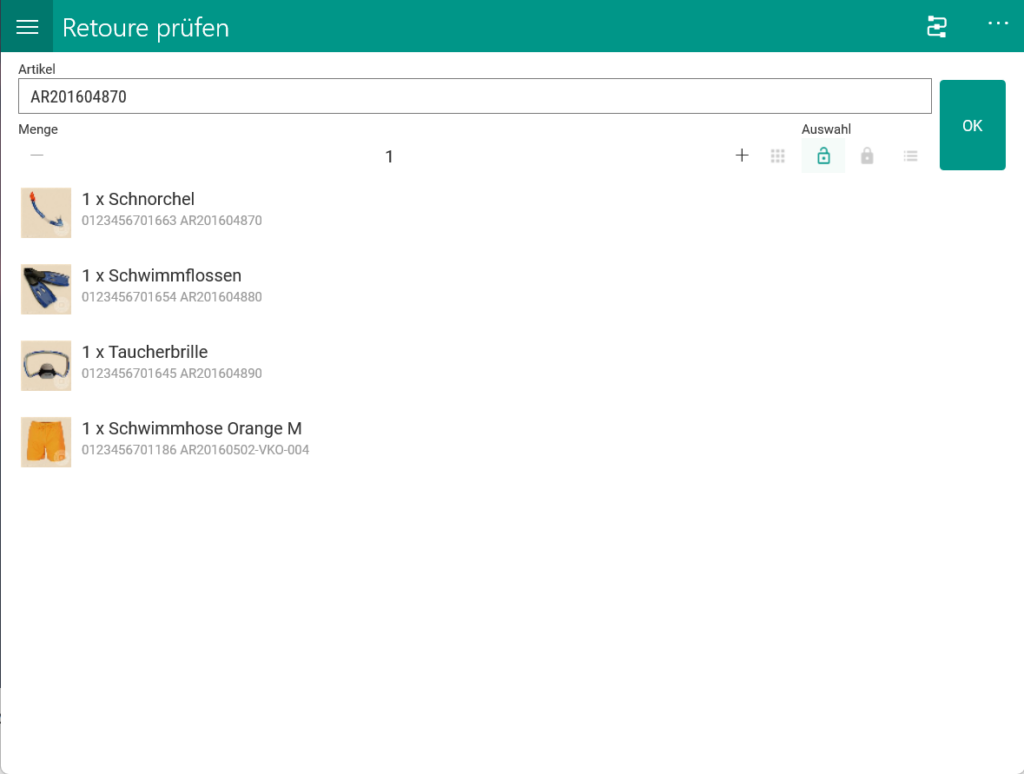1024x774 pixels.
Task: Select the Schnorchel product thumbnail
Action: pyautogui.click(x=46, y=212)
